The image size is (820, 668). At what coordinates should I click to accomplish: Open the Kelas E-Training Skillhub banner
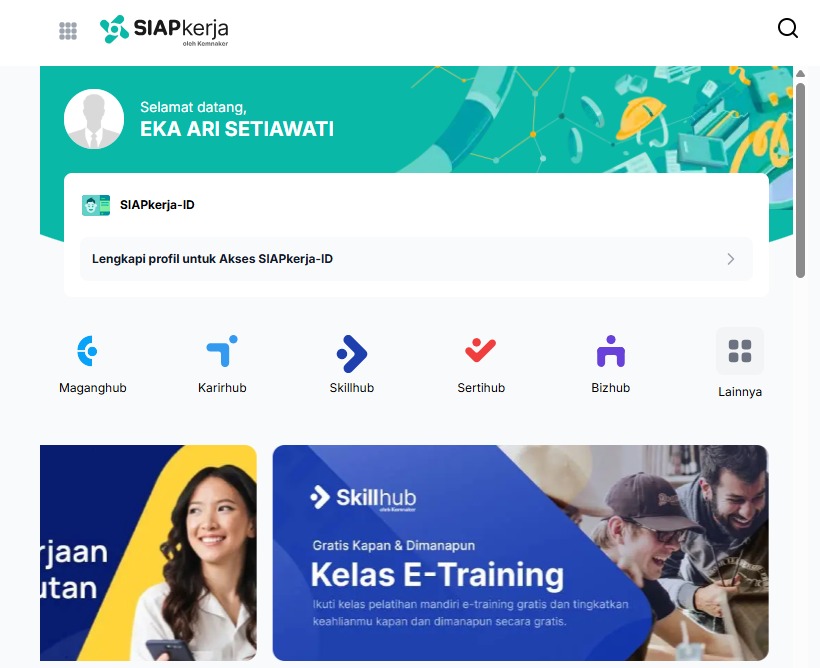point(520,553)
